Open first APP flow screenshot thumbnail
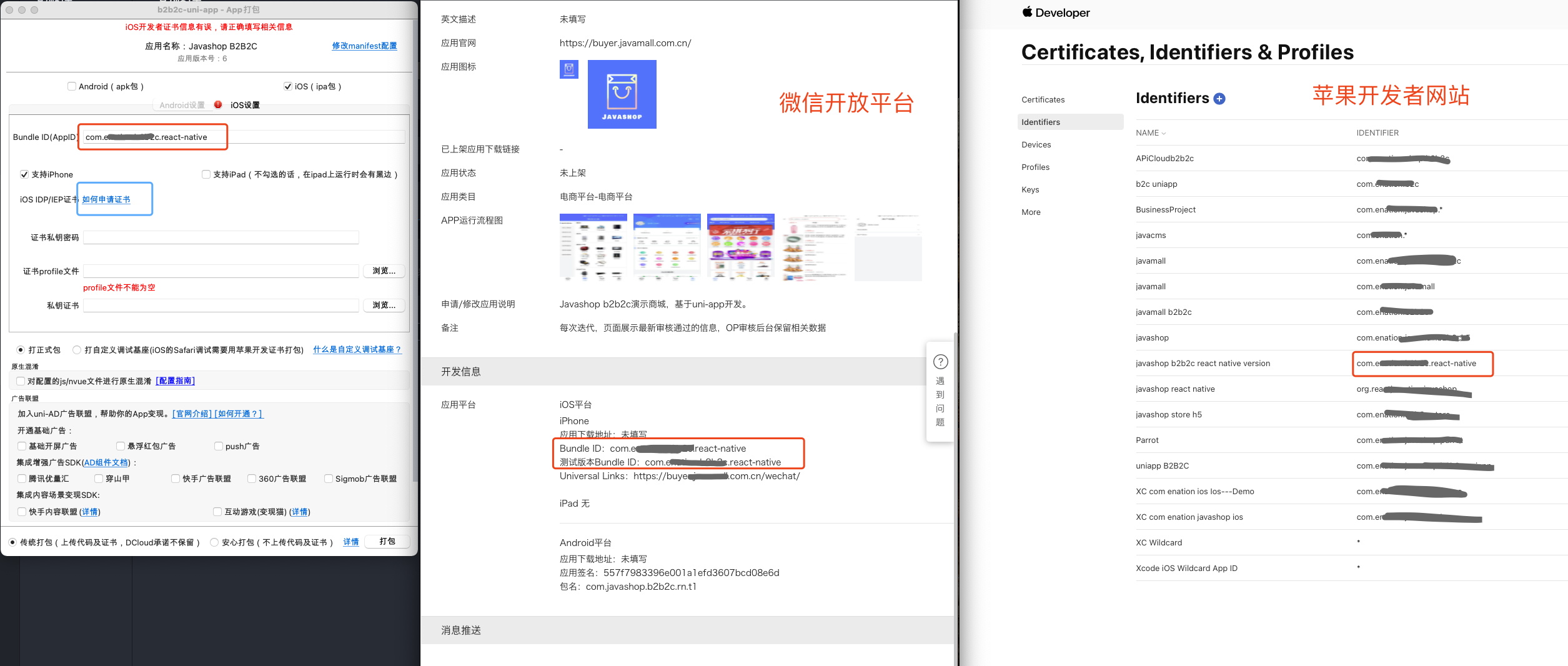 593,247
